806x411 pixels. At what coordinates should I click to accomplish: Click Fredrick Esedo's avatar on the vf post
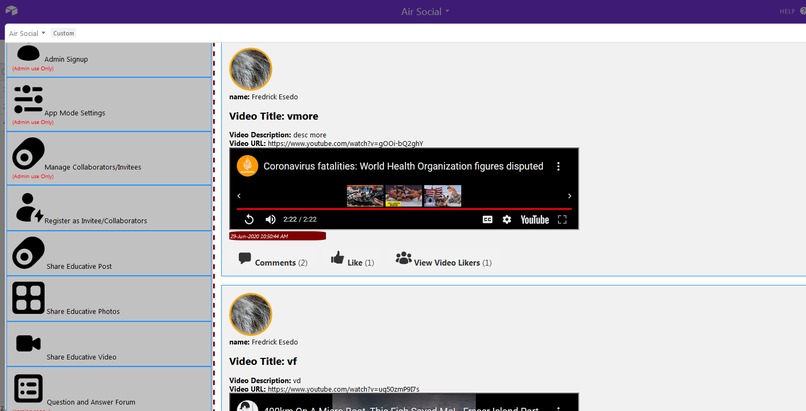[x=250, y=314]
